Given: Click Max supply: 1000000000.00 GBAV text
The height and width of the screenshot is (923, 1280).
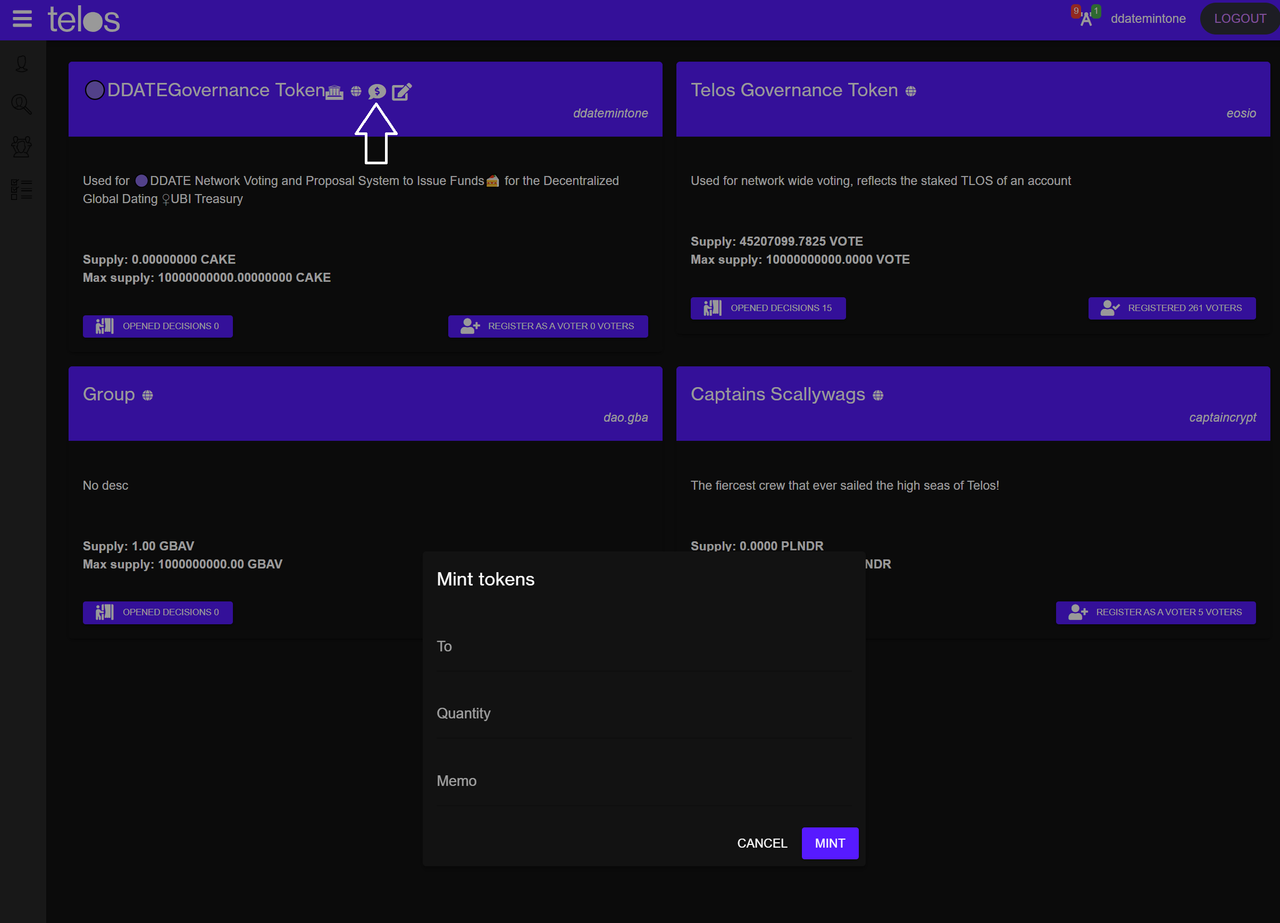Looking at the screenshot, I should (183, 565).
